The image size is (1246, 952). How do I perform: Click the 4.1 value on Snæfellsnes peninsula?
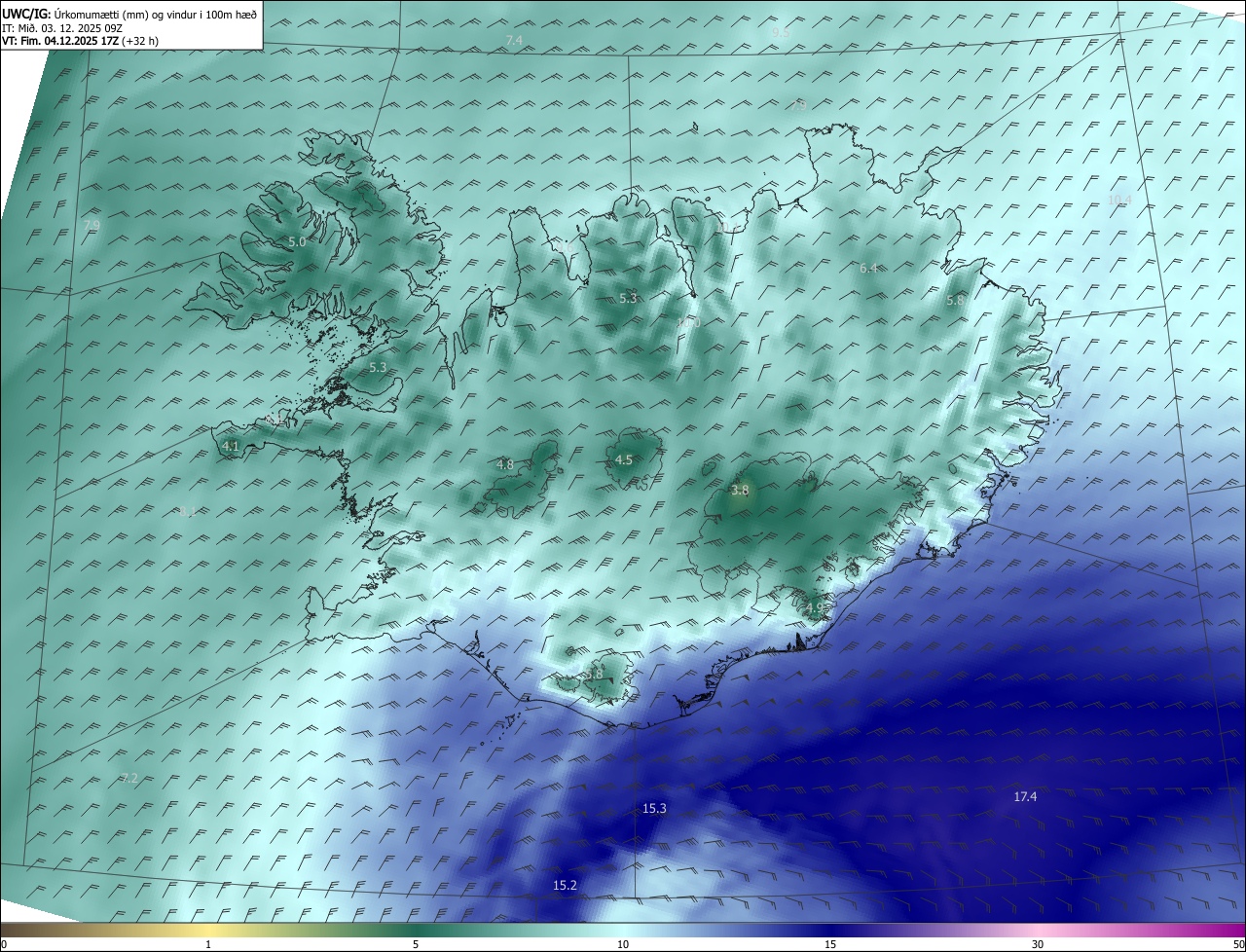231,446
